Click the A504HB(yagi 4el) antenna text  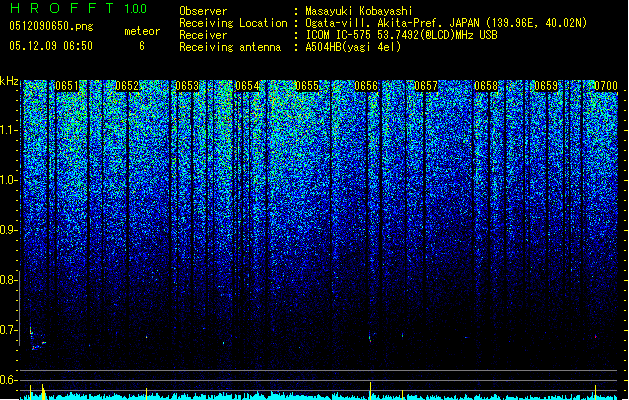tap(353, 47)
